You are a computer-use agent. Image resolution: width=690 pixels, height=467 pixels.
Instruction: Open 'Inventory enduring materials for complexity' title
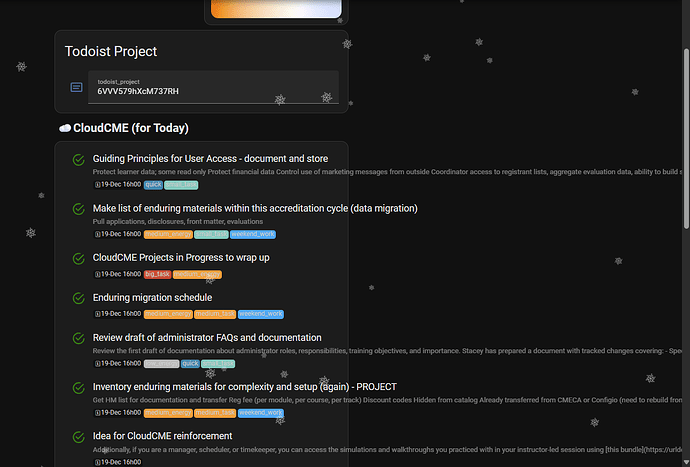click(x=245, y=386)
